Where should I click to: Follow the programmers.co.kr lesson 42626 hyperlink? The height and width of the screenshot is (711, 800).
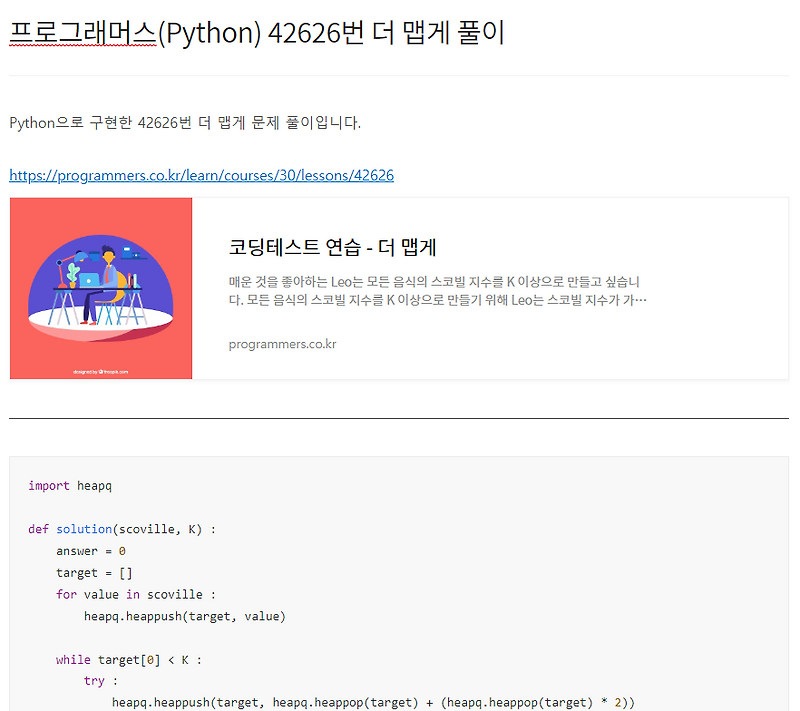[x=200, y=174]
